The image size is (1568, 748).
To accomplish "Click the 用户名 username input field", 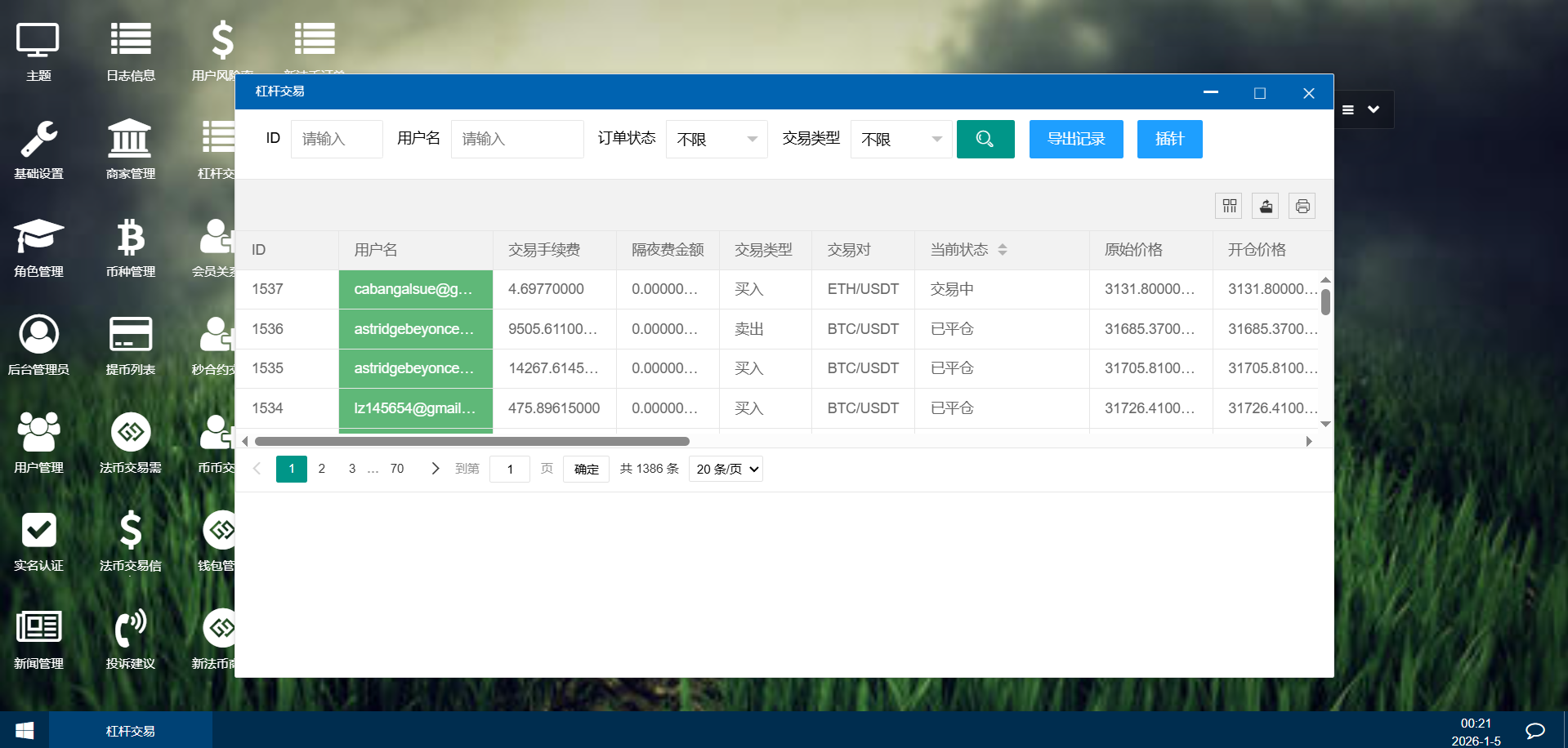I will click(x=516, y=139).
